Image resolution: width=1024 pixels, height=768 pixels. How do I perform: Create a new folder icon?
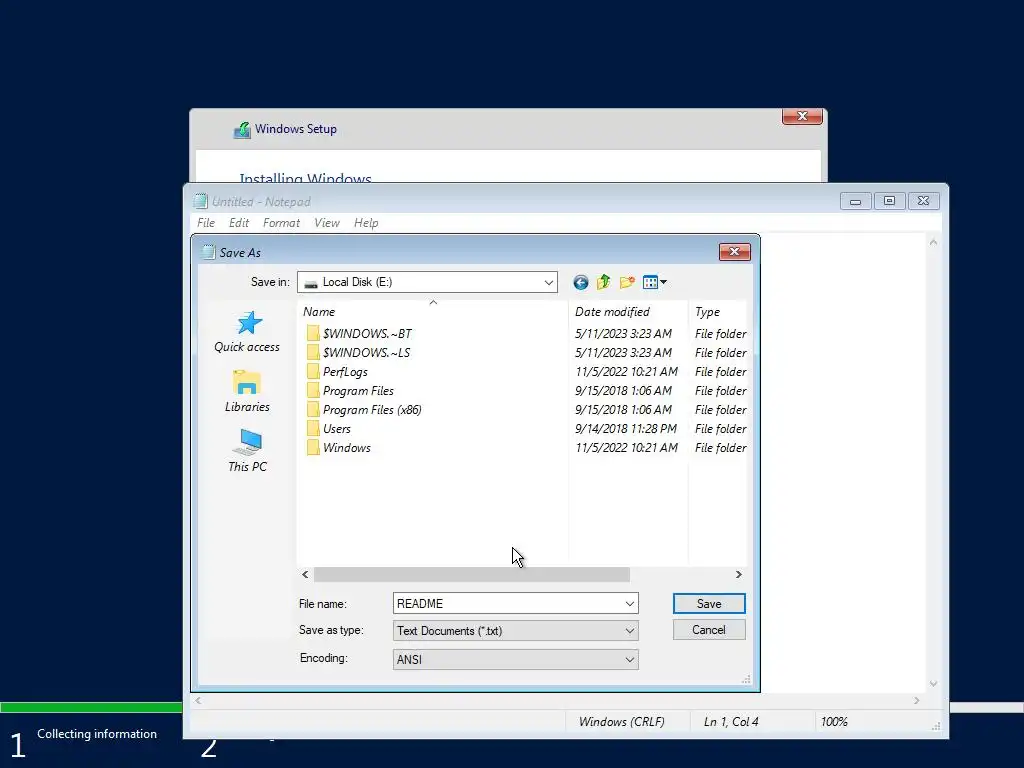click(x=627, y=282)
